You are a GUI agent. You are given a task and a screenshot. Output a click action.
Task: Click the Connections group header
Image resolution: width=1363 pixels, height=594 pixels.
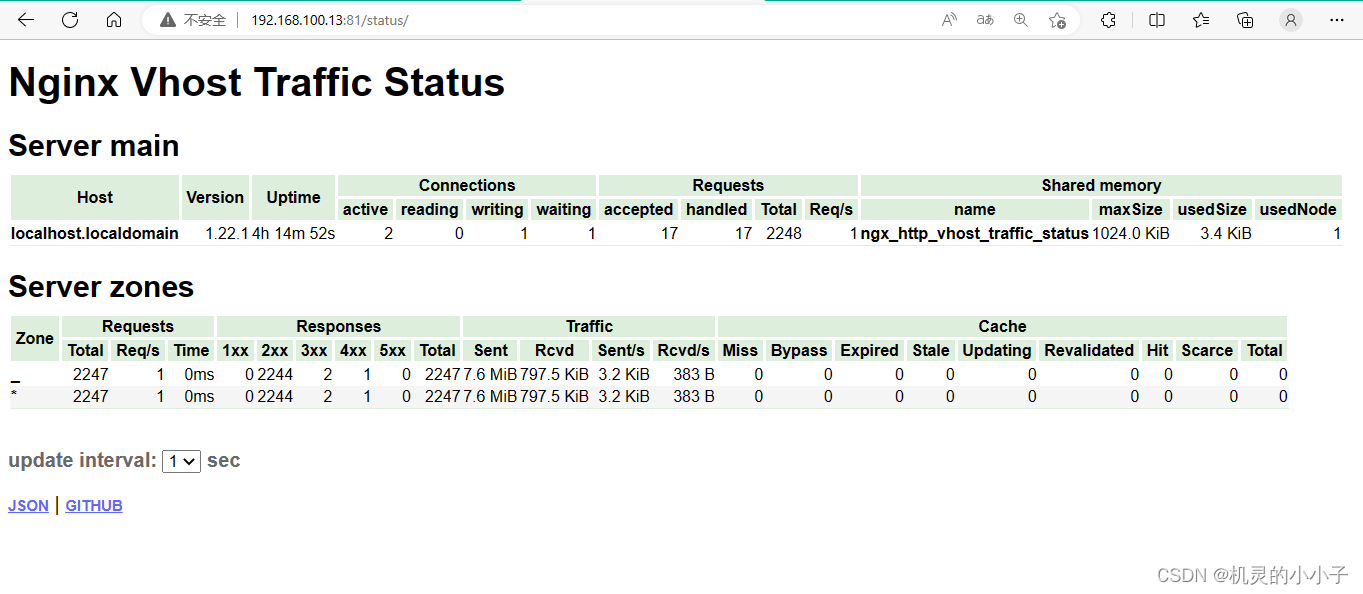(x=467, y=185)
